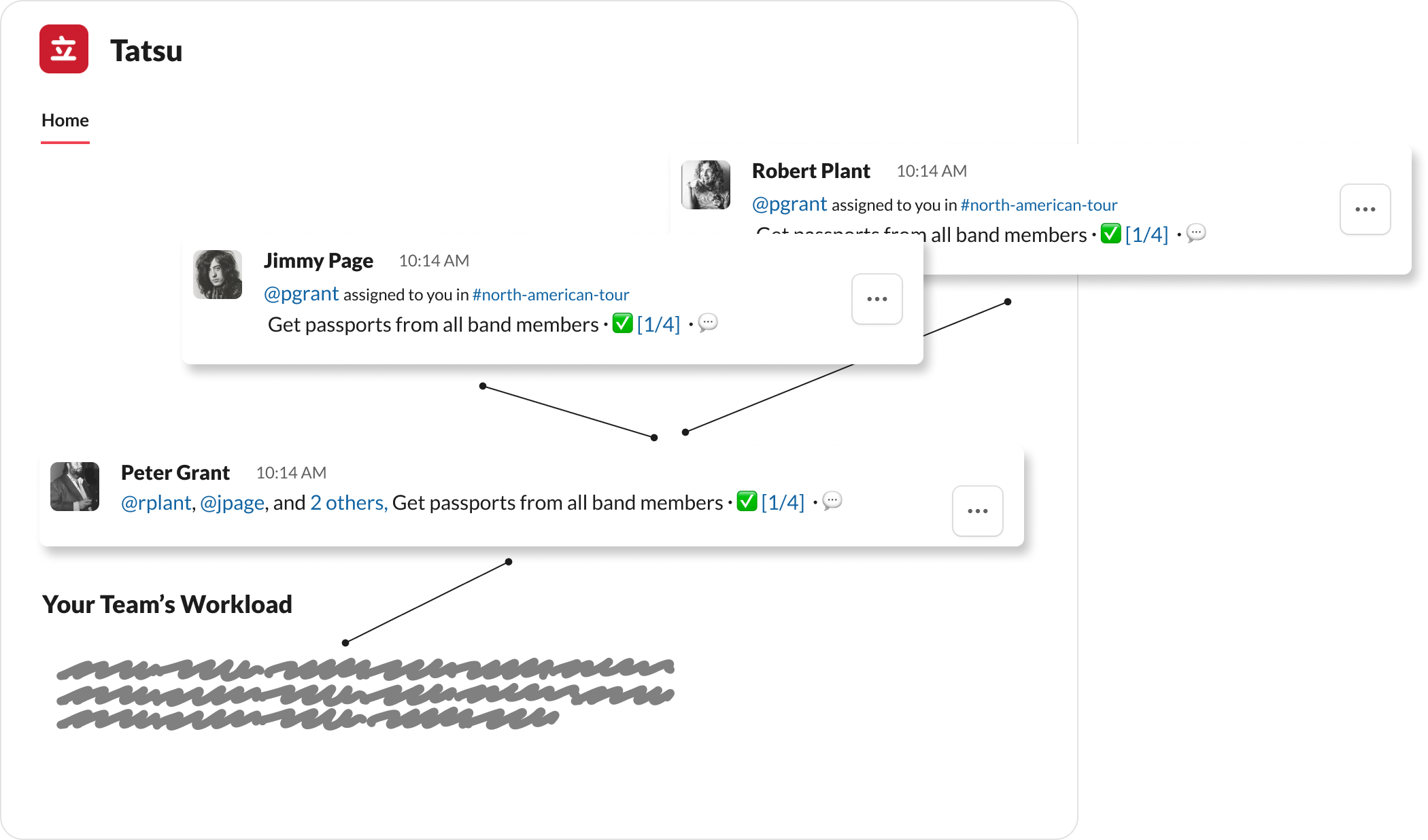Click the three-dot menu on Robert Plant's message

coord(1365,208)
